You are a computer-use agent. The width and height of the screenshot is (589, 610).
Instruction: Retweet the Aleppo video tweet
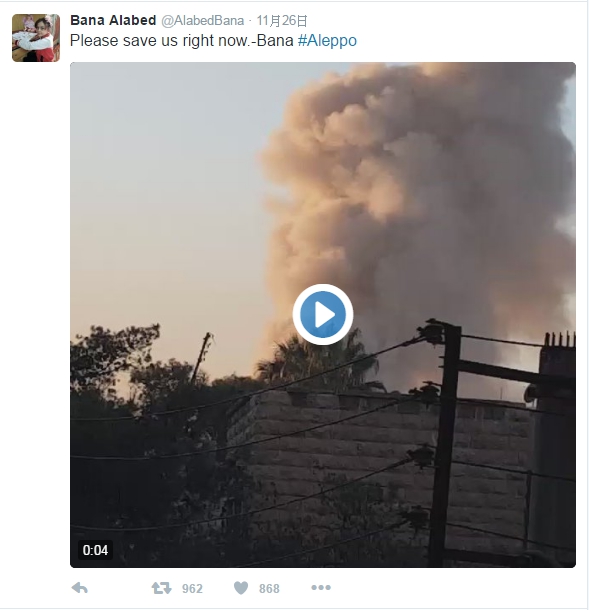[x=161, y=588]
